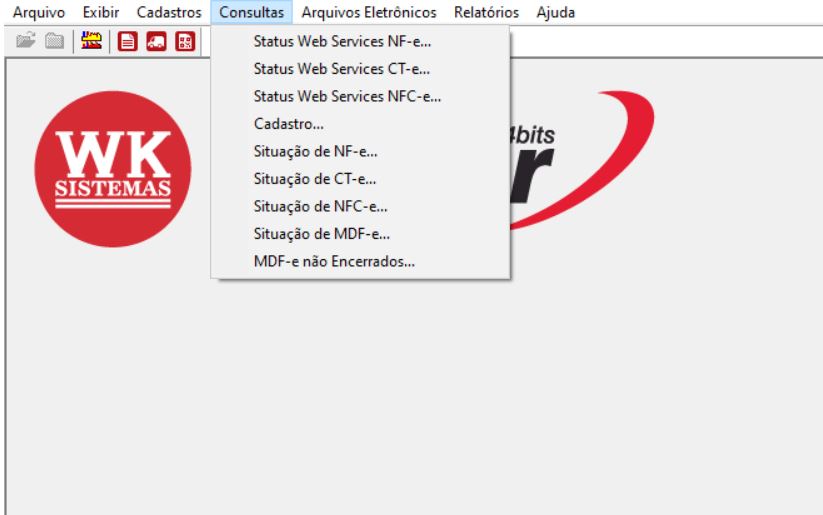This screenshot has height=515, width=823.
Task: Select Situação de MDF-e...
Action: pyautogui.click(x=361, y=234)
